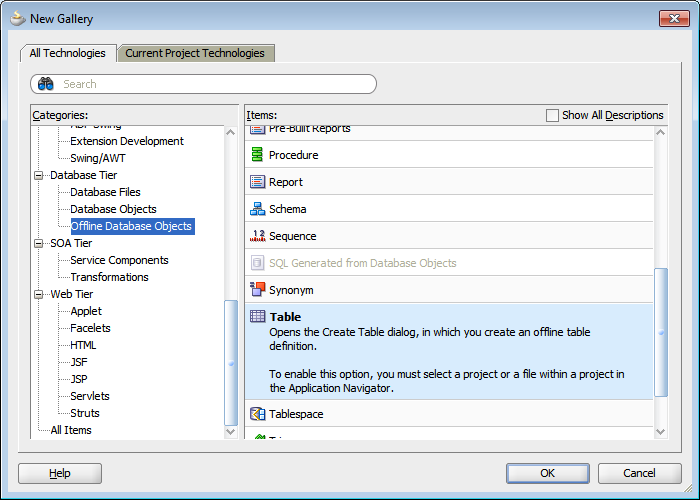Click the Items list scrollbar thumb

tap(661, 332)
